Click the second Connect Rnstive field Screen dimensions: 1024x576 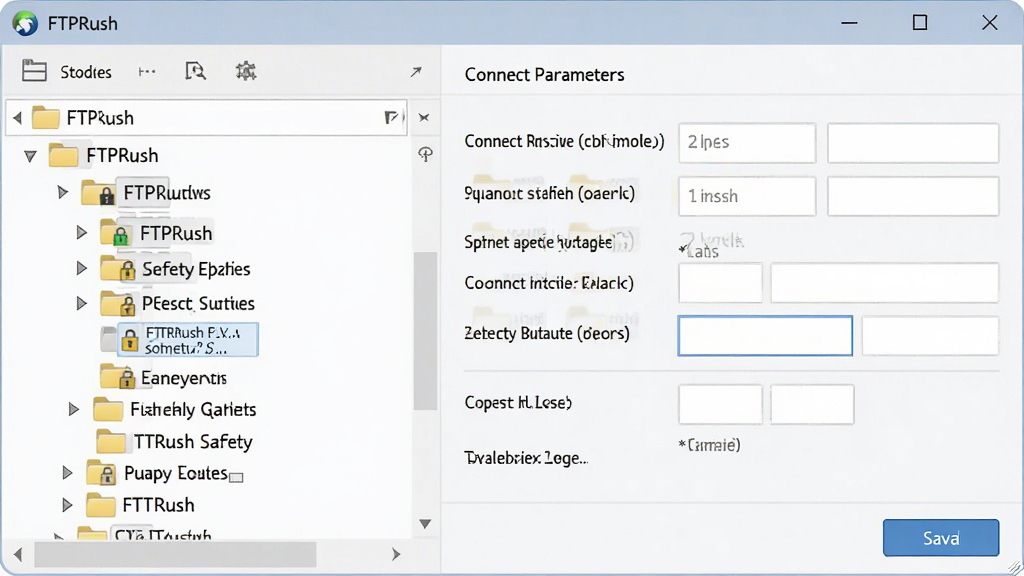(913, 142)
